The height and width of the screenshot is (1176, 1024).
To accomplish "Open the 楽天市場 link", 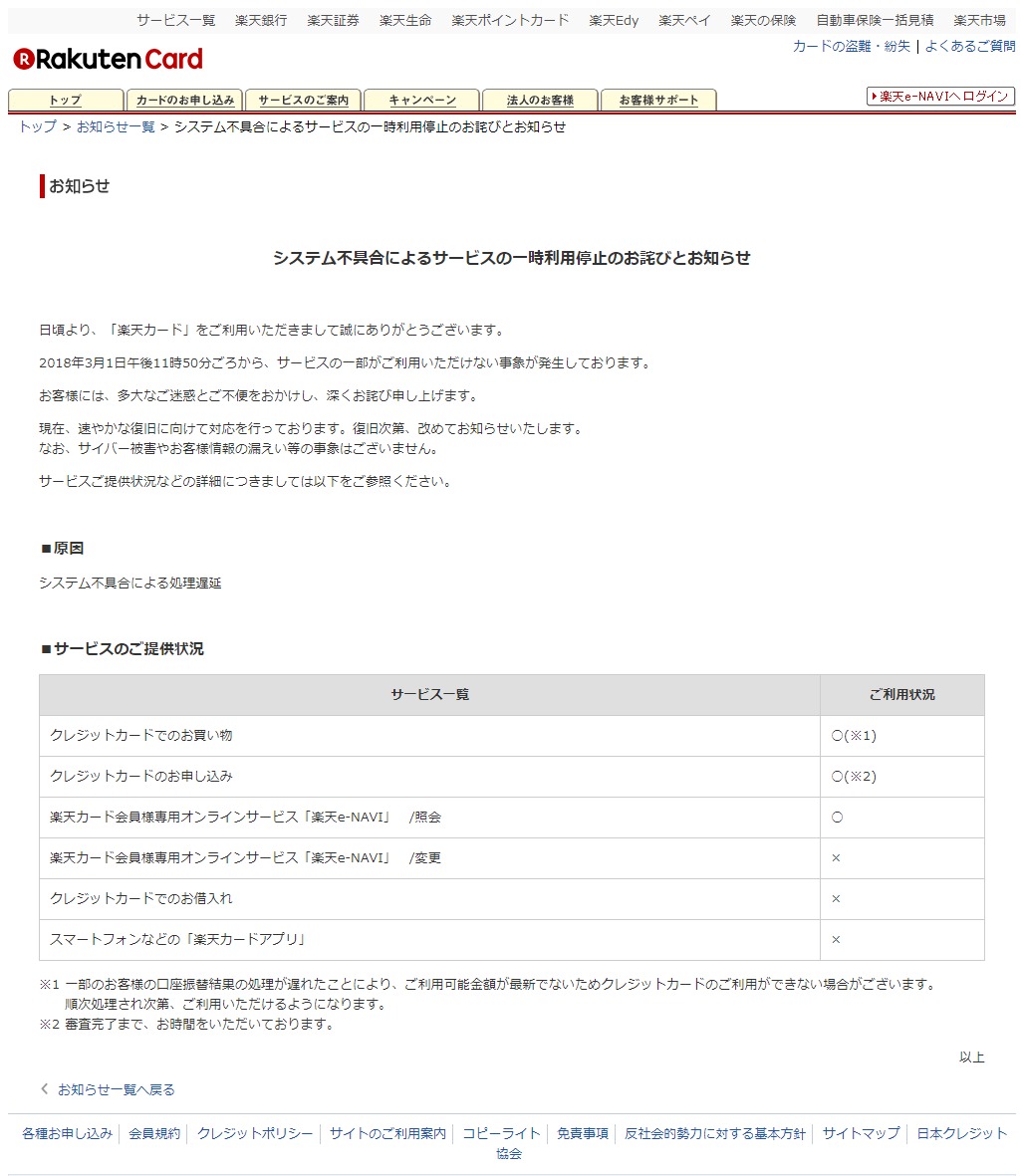I will pos(979,20).
